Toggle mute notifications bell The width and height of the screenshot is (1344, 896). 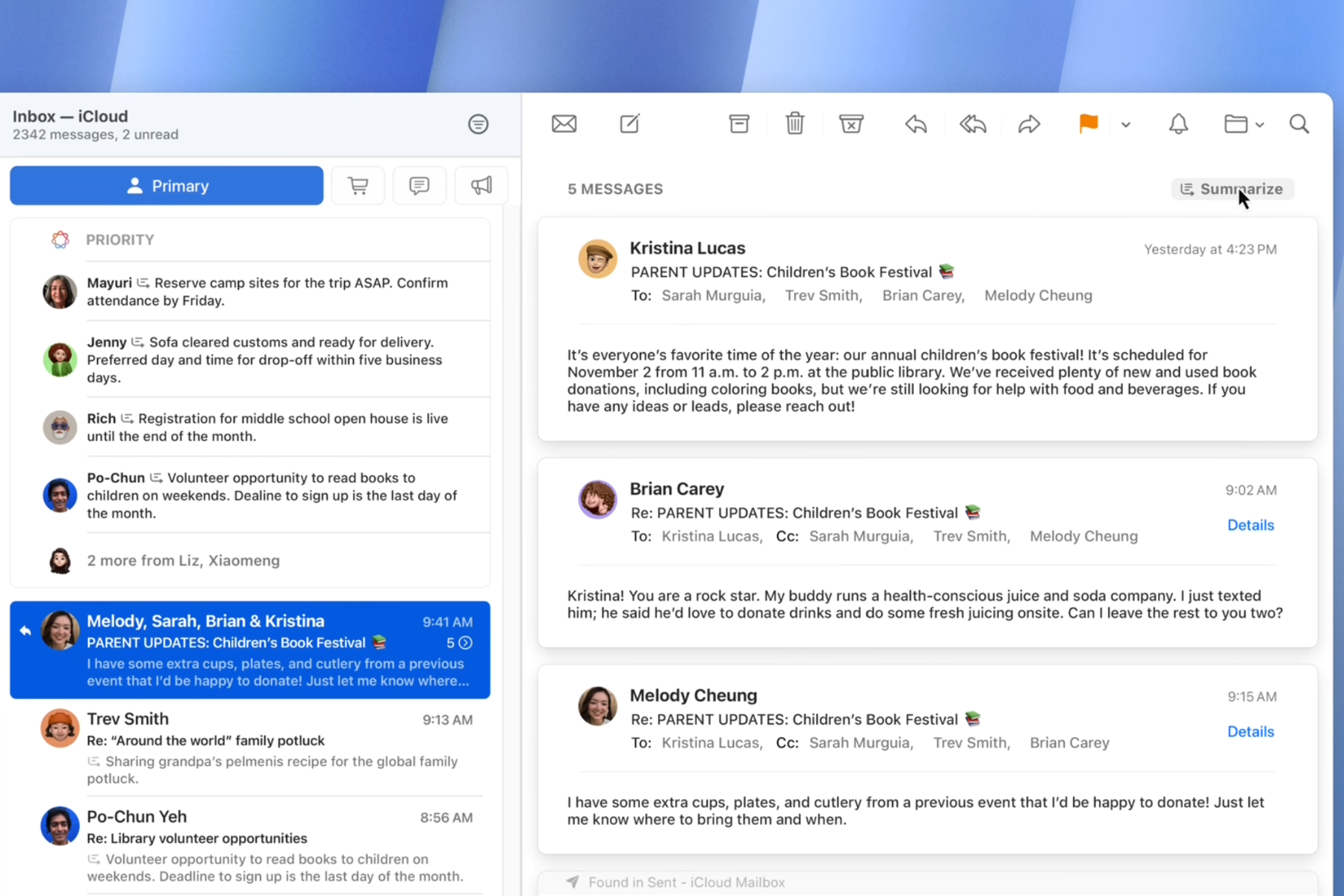click(x=1177, y=124)
